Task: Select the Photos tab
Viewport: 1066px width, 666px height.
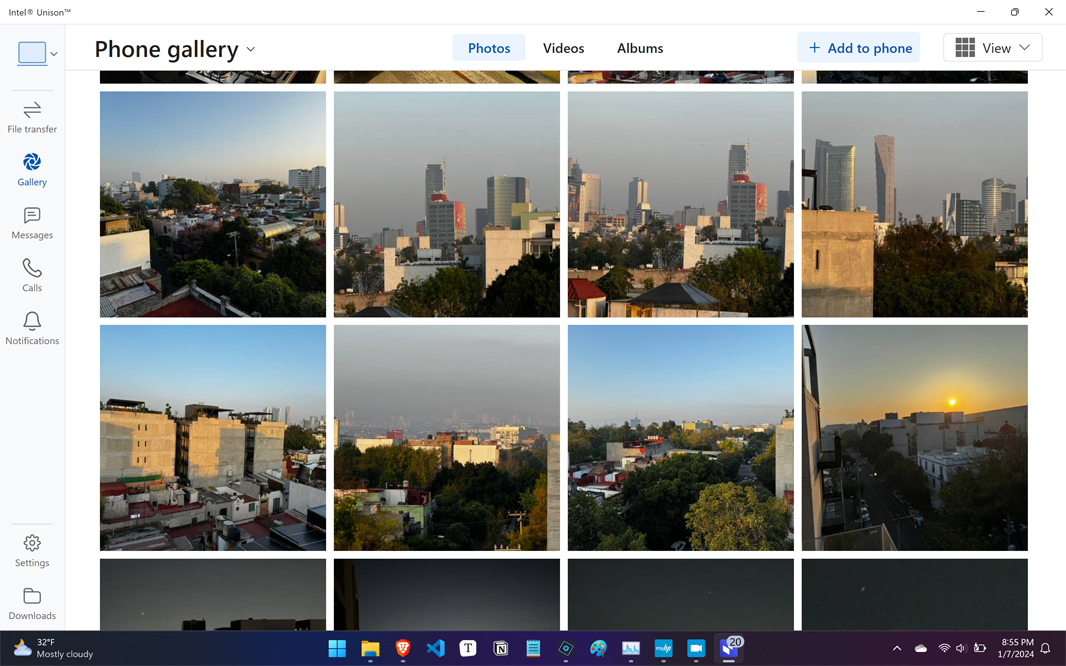Action: (x=489, y=48)
